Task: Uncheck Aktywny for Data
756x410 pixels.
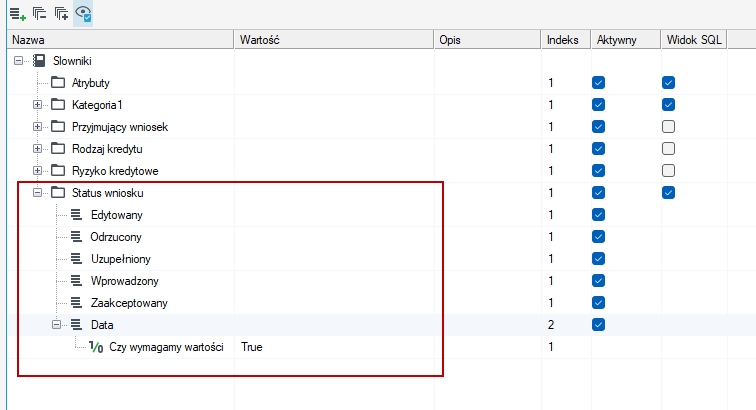Action: (598, 325)
